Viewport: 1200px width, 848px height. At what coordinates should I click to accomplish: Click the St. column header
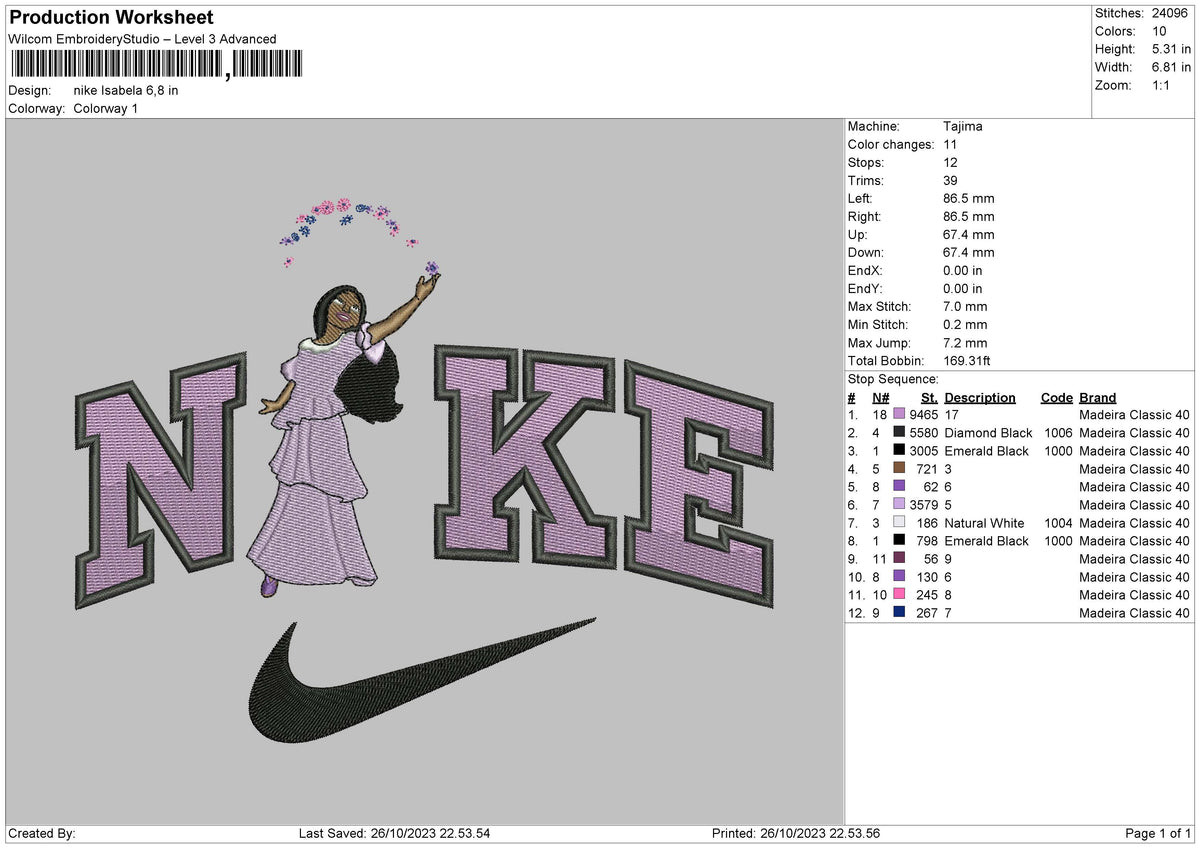(929, 398)
